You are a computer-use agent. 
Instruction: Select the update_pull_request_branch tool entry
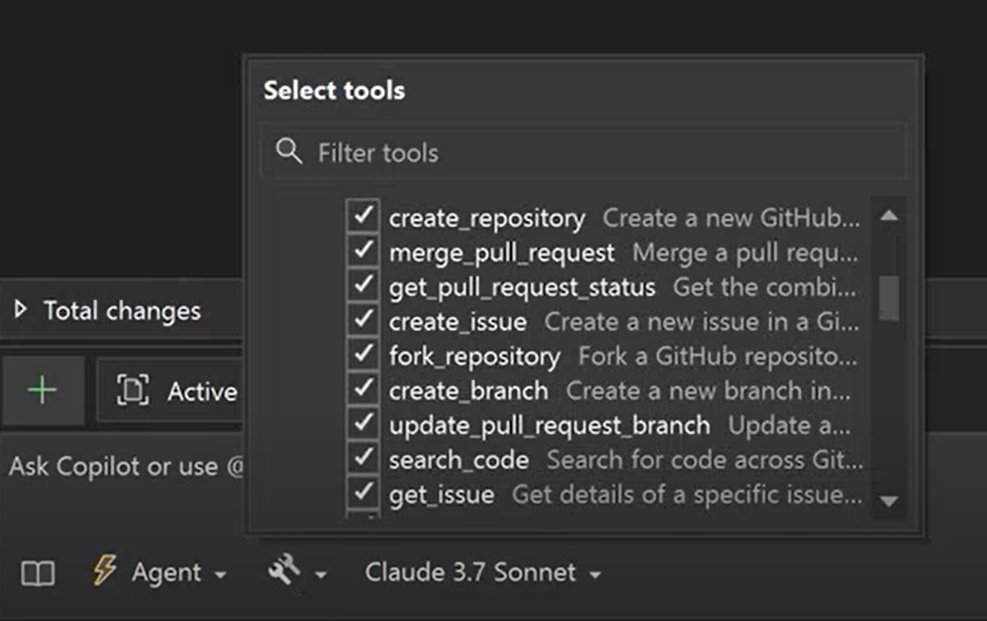pyautogui.click(x=549, y=425)
